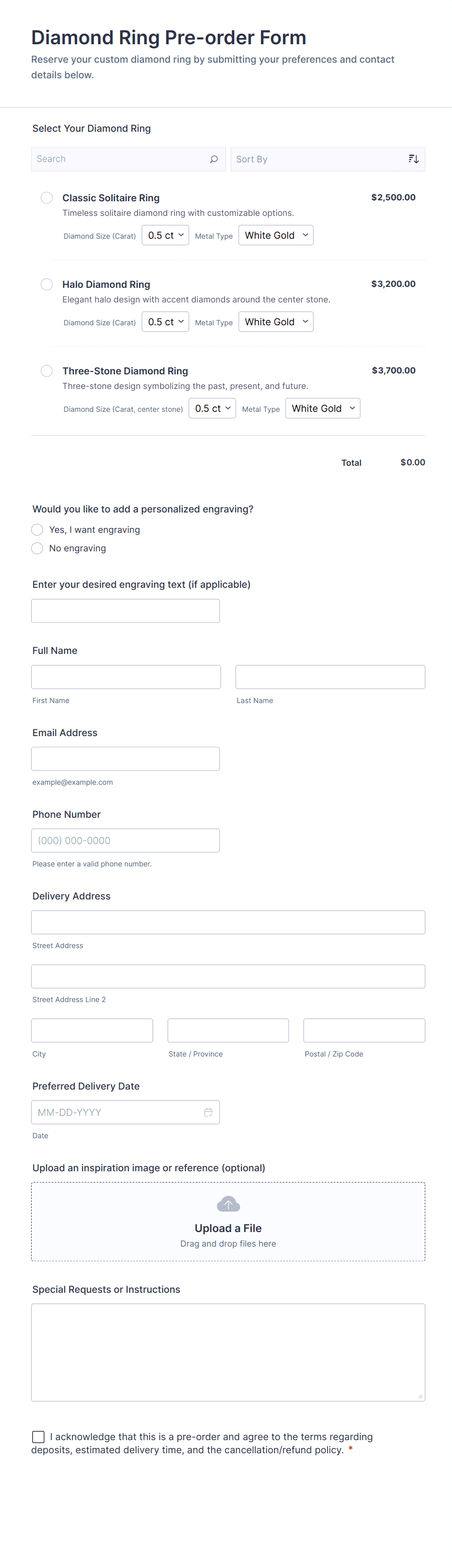452x1568 pixels.
Task: Choose No engraving option
Action: 37,548
